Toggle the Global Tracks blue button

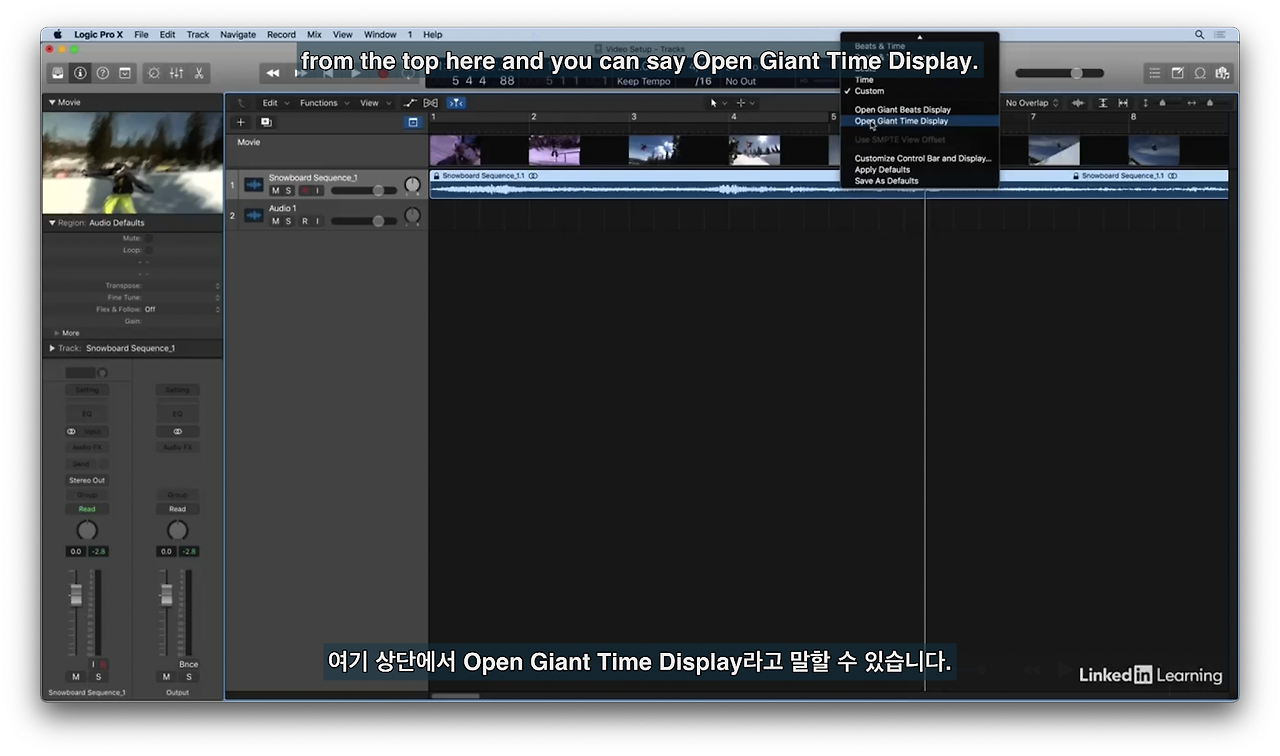(413, 122)
